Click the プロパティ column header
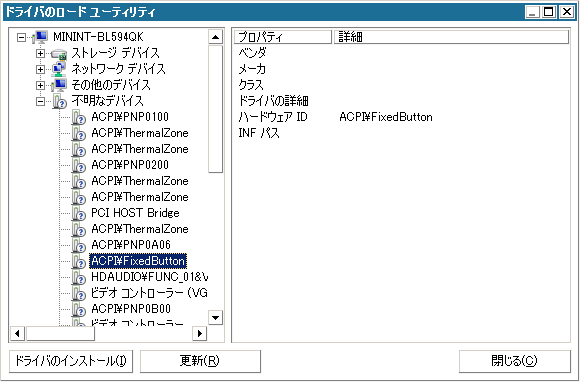This screenshot has height=382, width=580. click(283, 37)
